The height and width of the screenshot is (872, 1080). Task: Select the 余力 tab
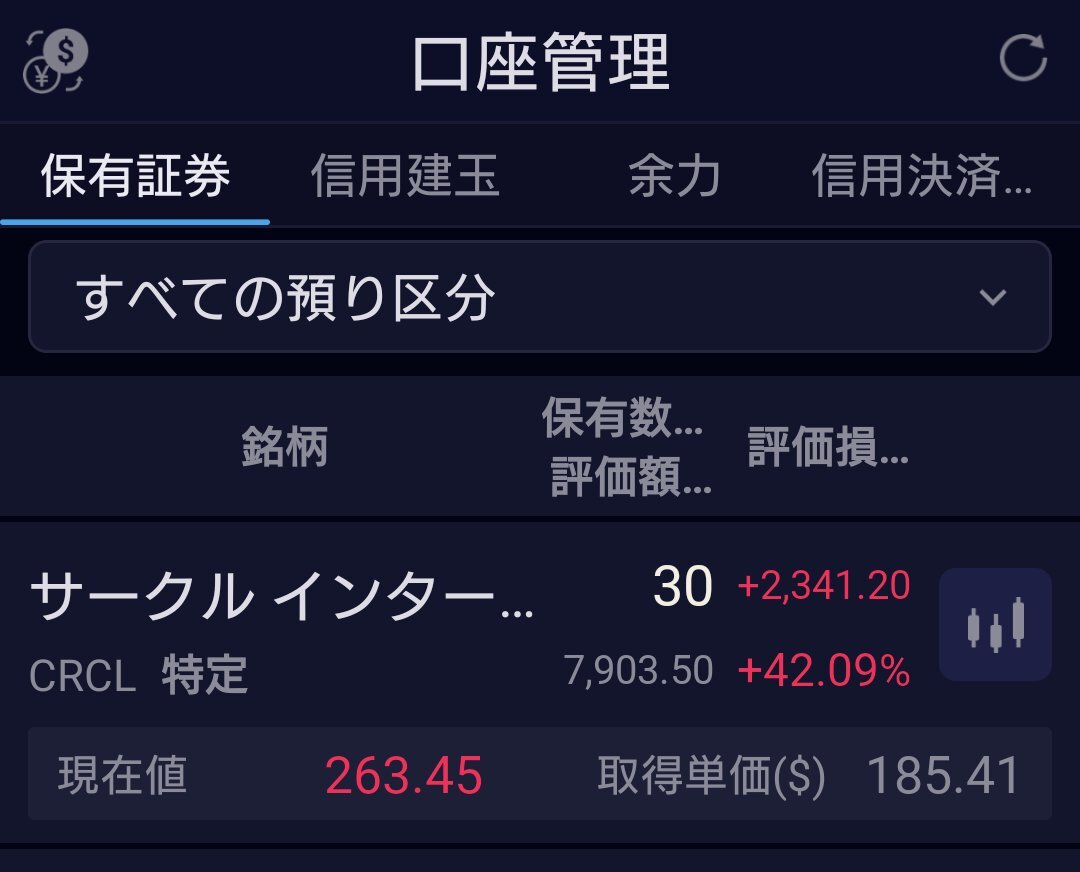[674, 176]
